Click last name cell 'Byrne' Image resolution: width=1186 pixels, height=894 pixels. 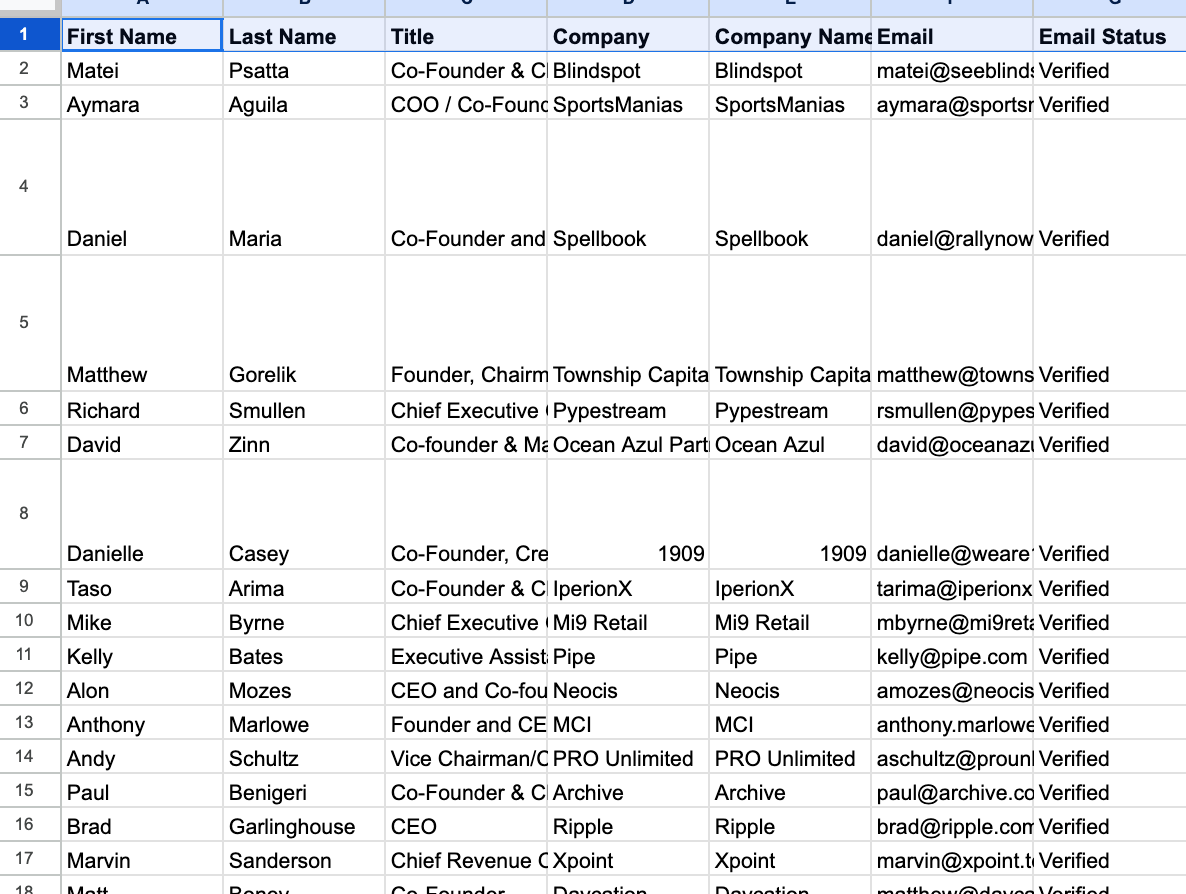(304, 621)
